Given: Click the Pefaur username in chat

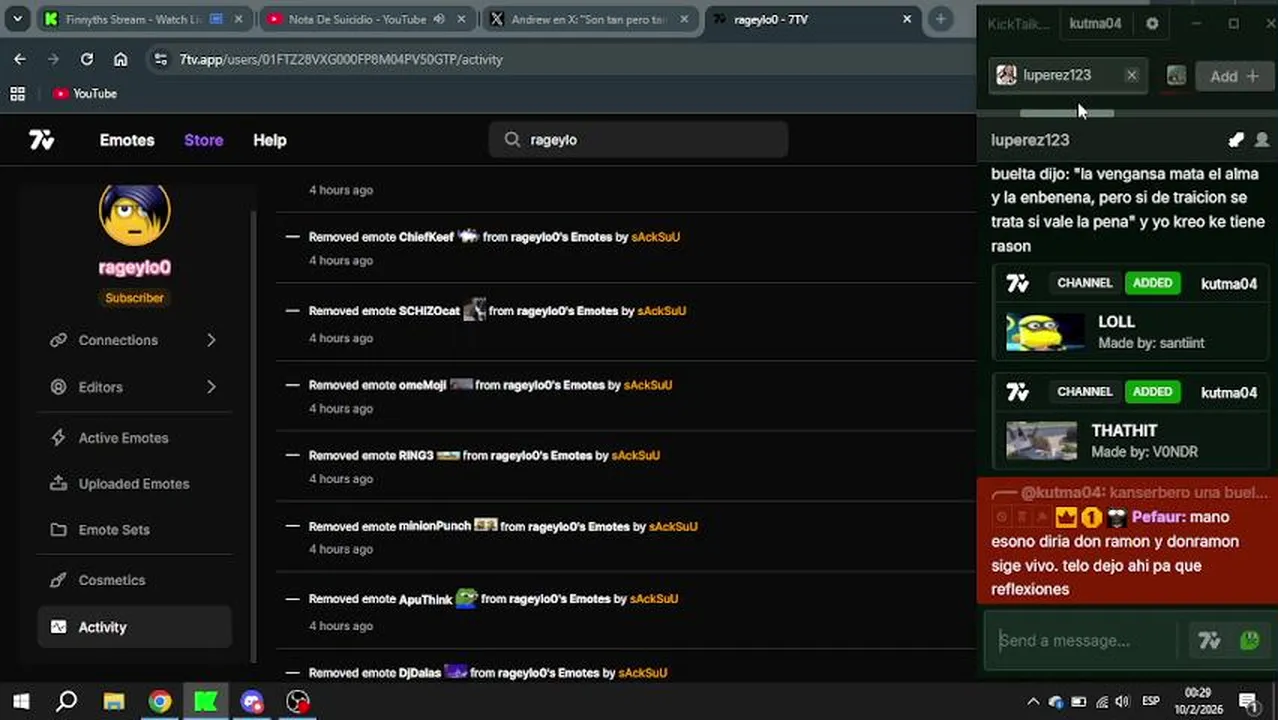Looking at the screenshot, I should (1159, 517).
